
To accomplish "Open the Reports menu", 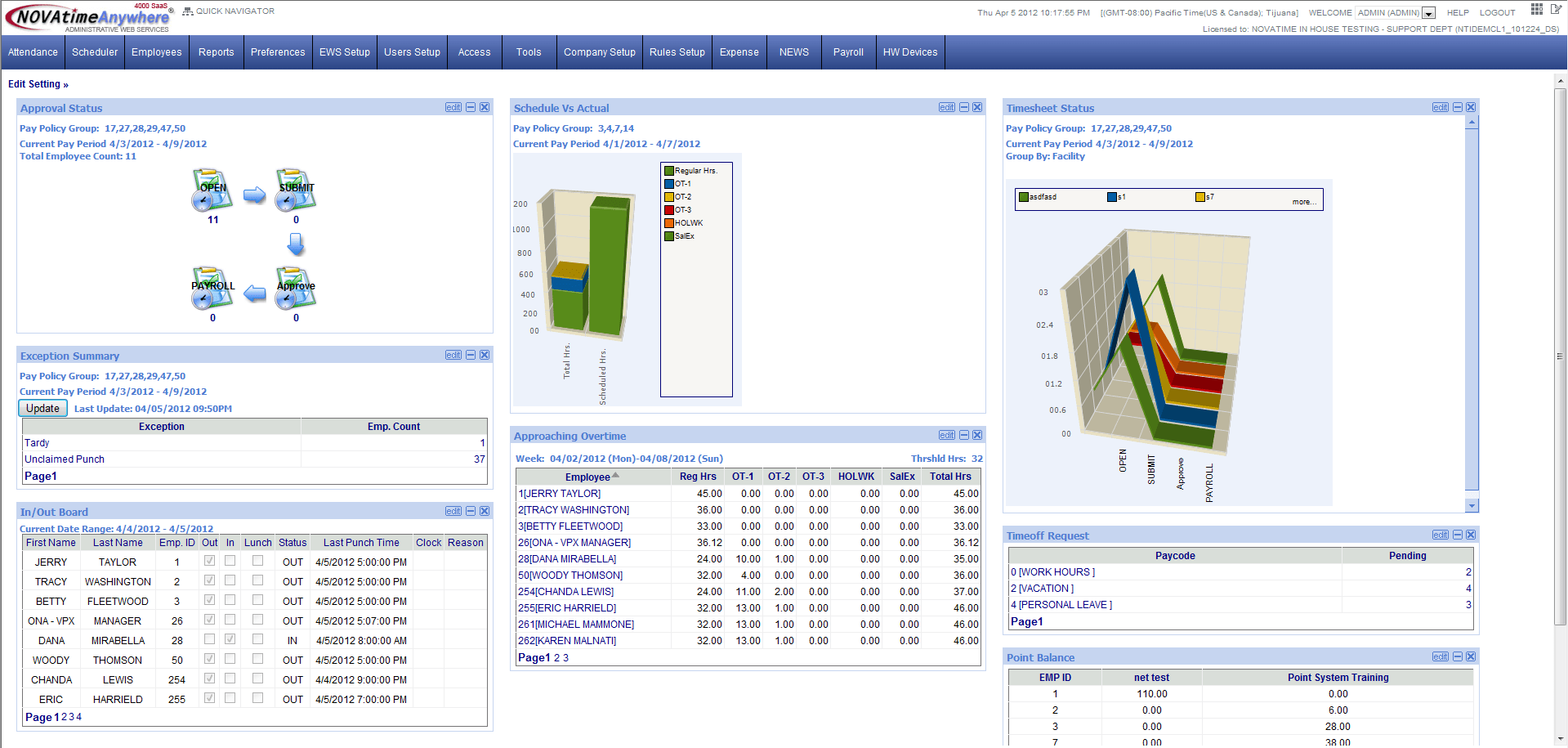I will pyautogui.click(x=216, y=52).
